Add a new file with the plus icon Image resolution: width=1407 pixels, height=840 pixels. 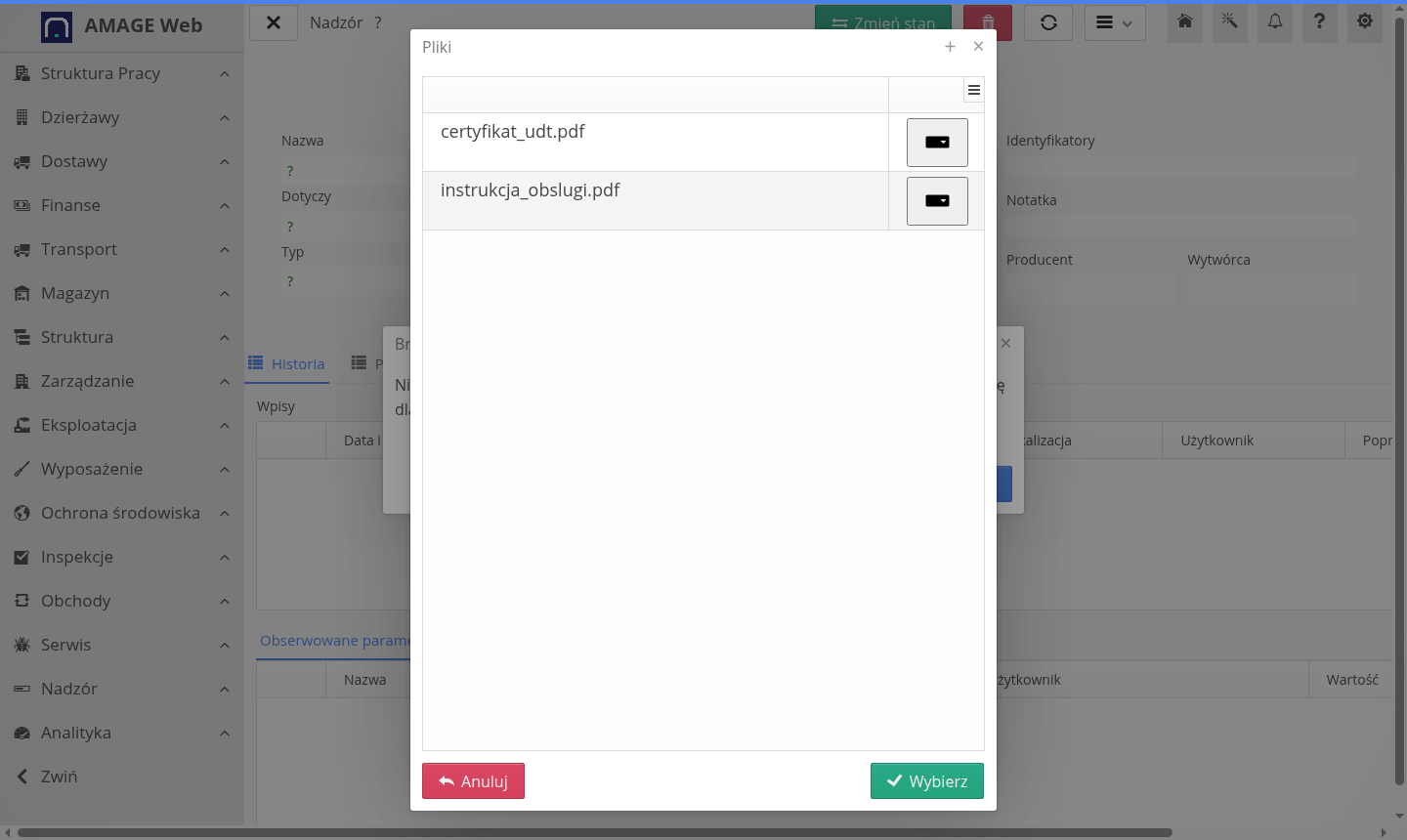950,46
